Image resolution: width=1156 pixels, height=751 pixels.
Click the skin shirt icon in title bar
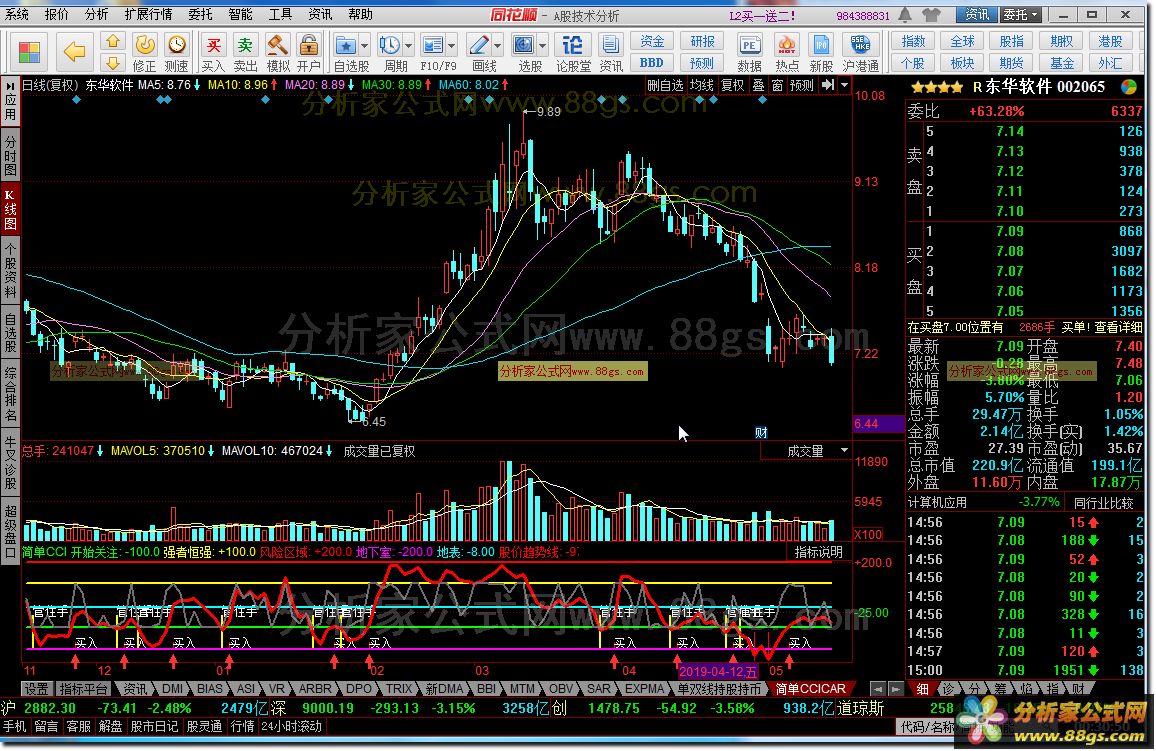[931, 15]
